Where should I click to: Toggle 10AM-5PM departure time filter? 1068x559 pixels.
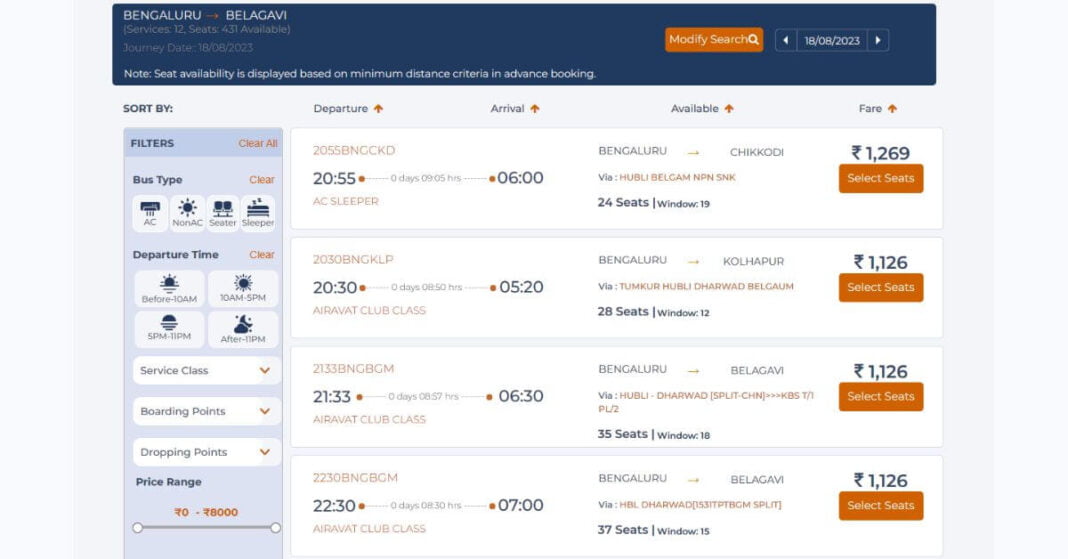[243, 289]
